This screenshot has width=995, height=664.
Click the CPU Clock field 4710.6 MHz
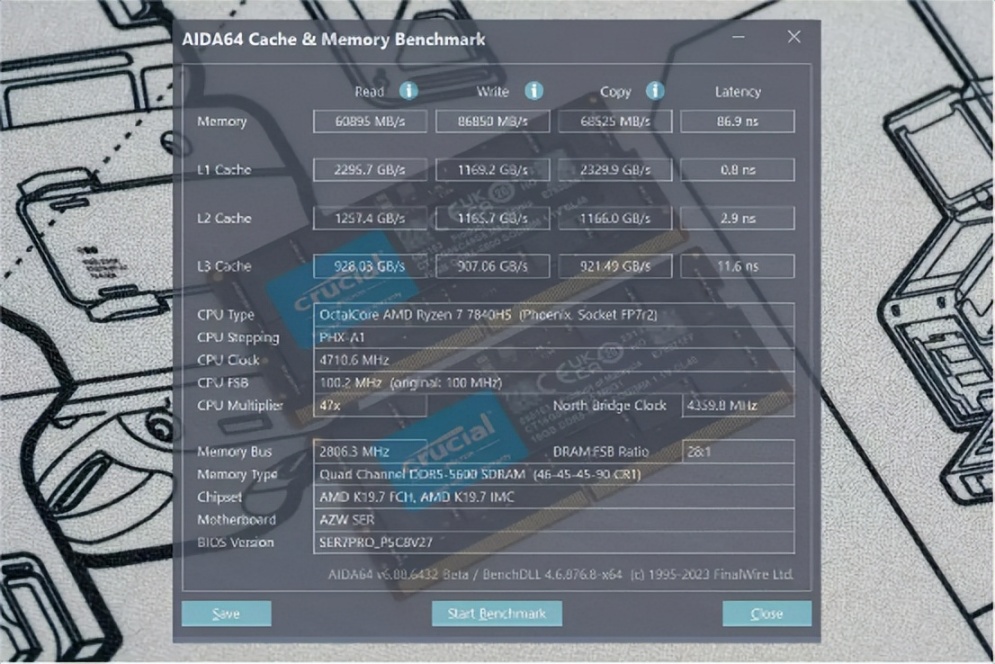tap(553, 360)
